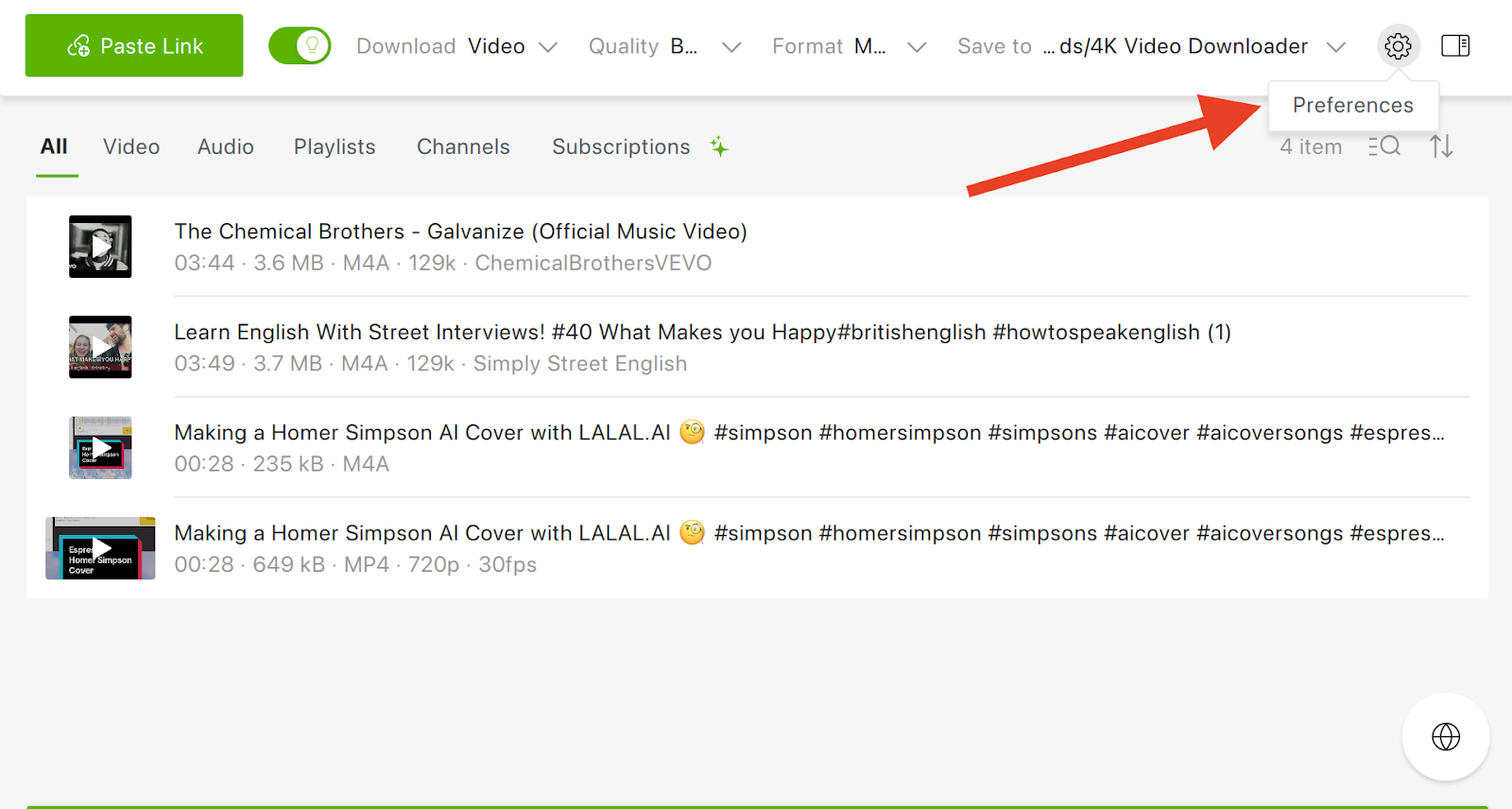The width and height of the screenshot is (1512, 809).
Task: Click the Preferences tooltip label
Action: [x=1353, y=105]
